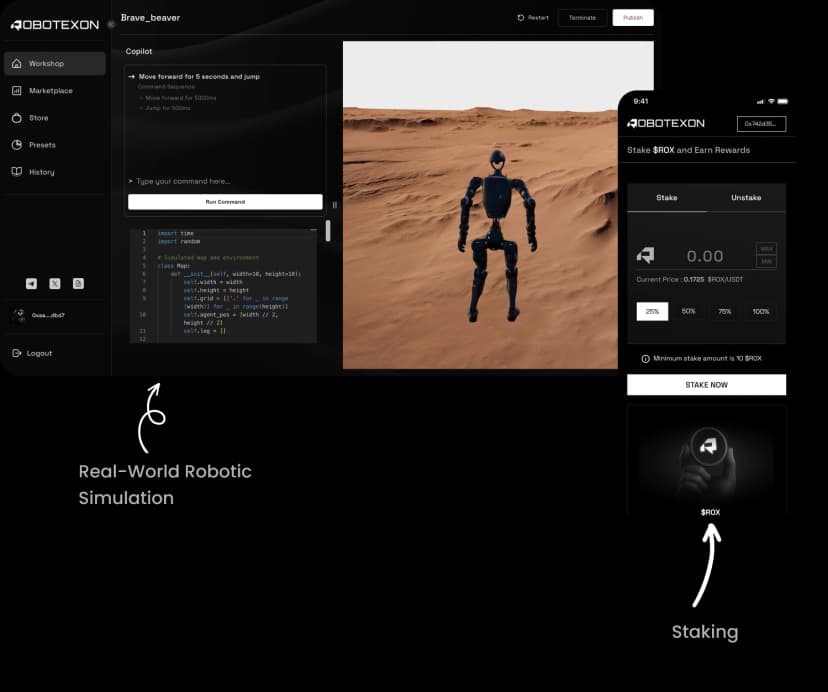Viewport: 828px width, 692px height.
Task: Select the 50% stake amount option
Action: [x=688, y=311]
